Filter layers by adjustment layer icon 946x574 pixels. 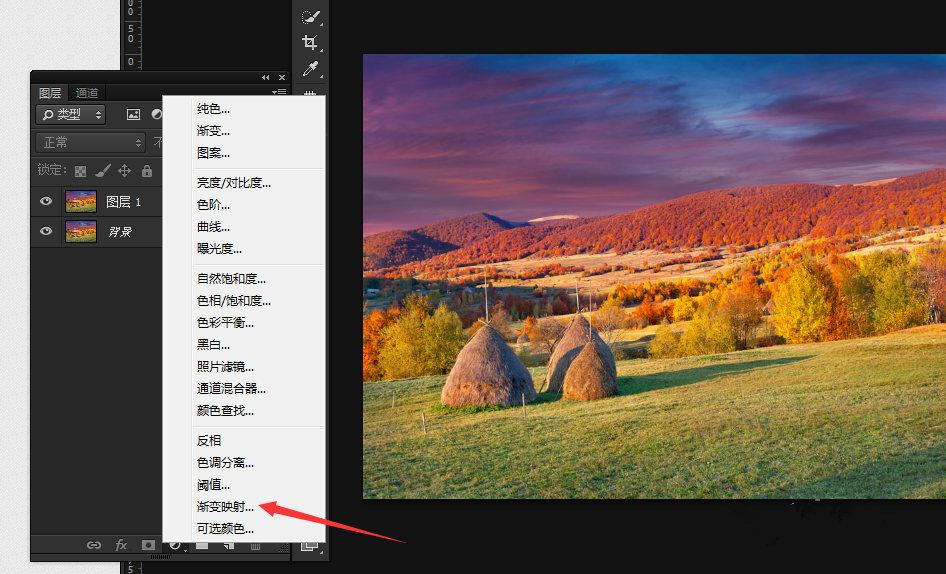[156, 114]
